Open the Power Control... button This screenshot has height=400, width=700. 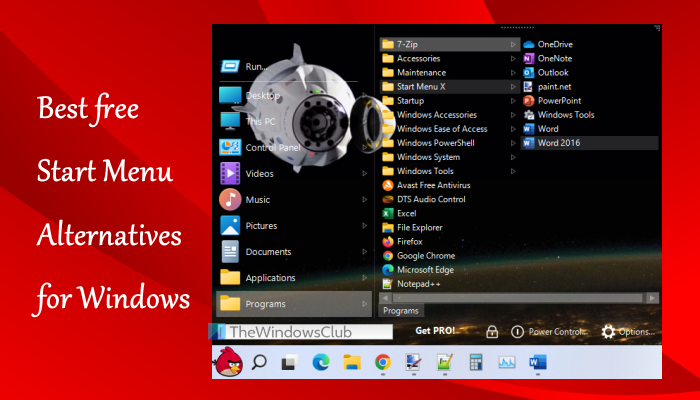549,332
